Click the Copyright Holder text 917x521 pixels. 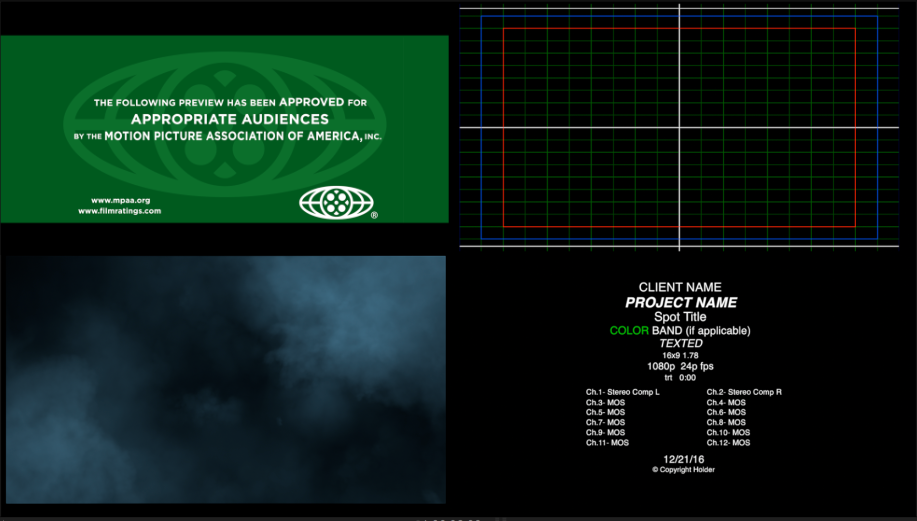click(683, 469)
